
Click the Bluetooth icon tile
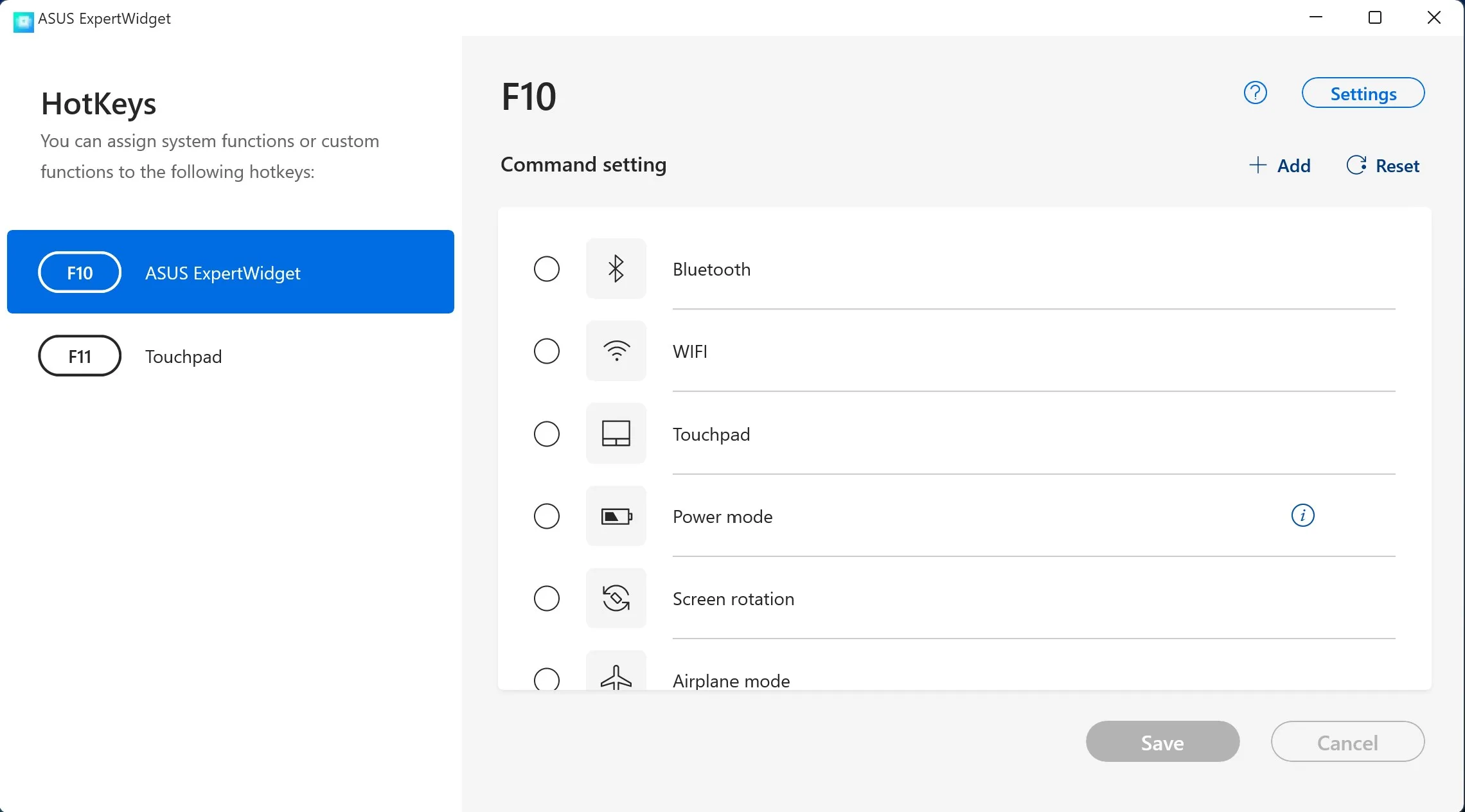[x=616, y=269]
